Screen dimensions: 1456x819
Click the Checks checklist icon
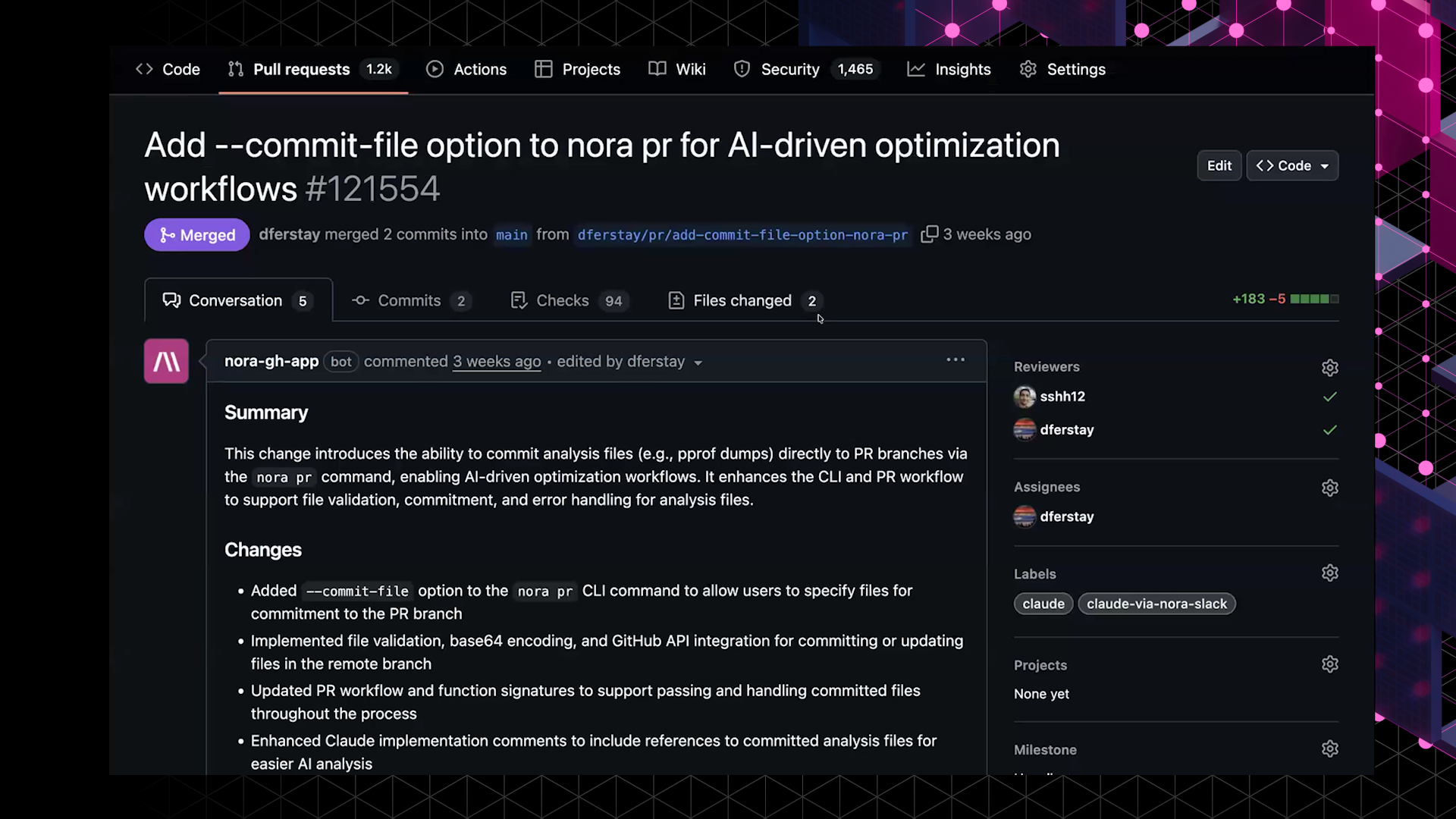pyautogui.click(x=519, y=300)
